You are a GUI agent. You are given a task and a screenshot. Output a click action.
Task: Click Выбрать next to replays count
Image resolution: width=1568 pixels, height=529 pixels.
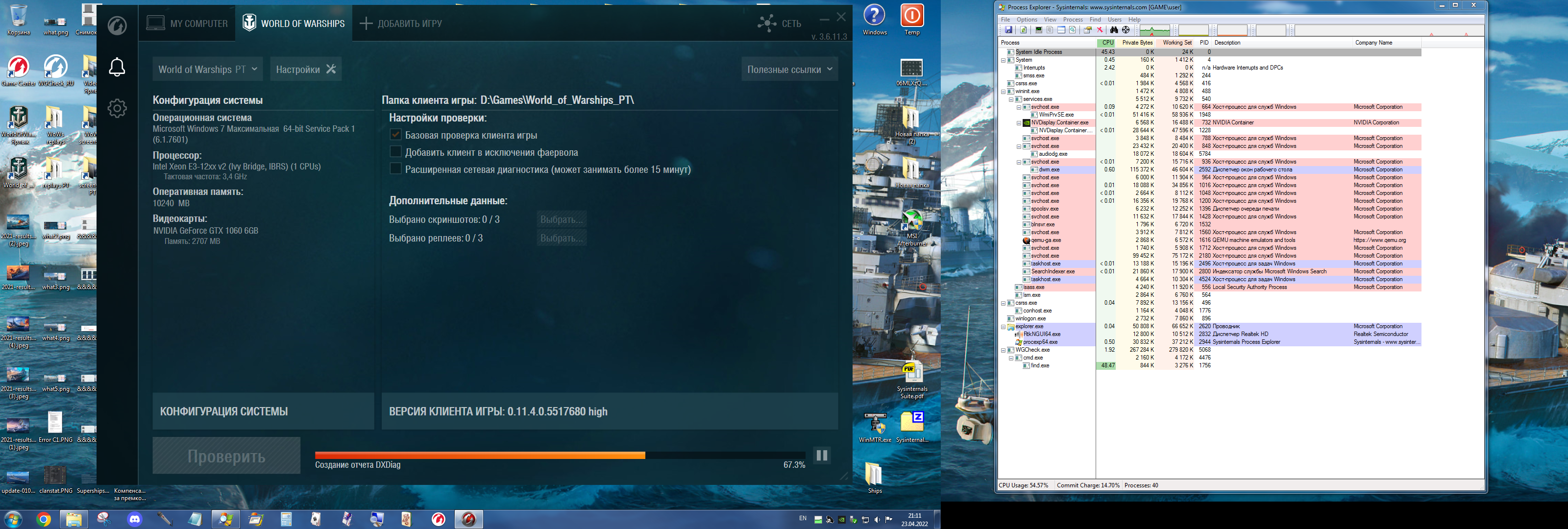click(561, 238)
